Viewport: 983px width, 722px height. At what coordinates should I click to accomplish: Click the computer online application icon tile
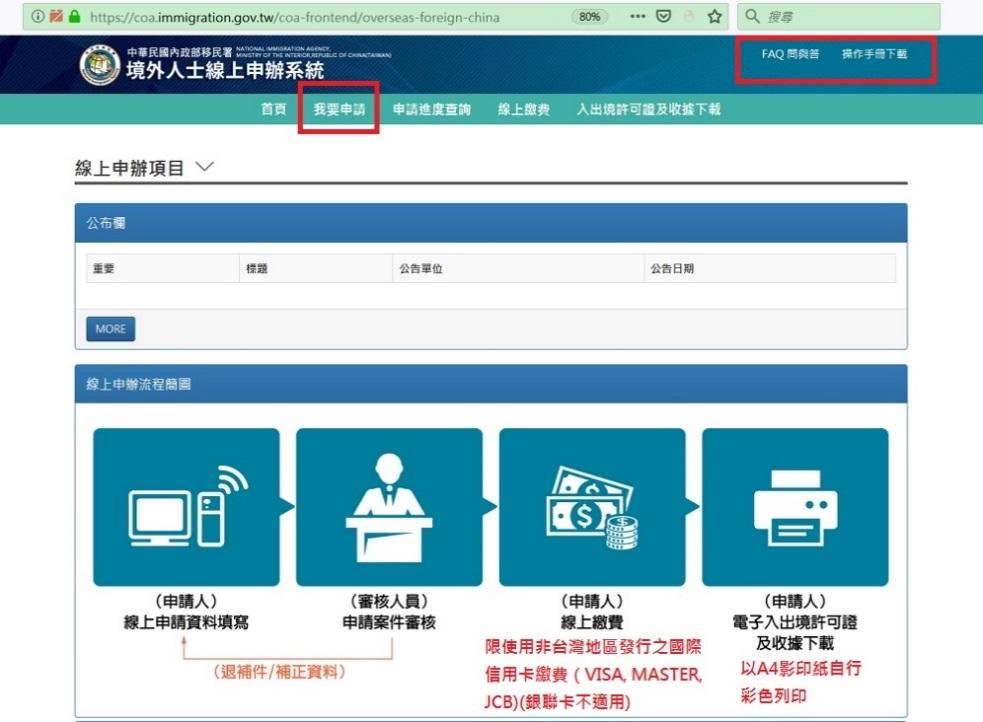point(186,507)
